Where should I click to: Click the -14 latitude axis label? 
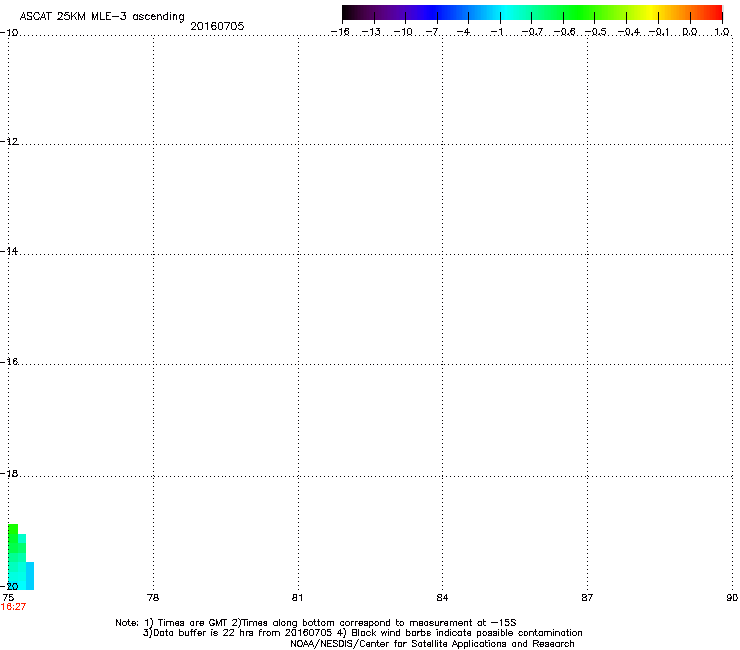click(x=9, y=252)
